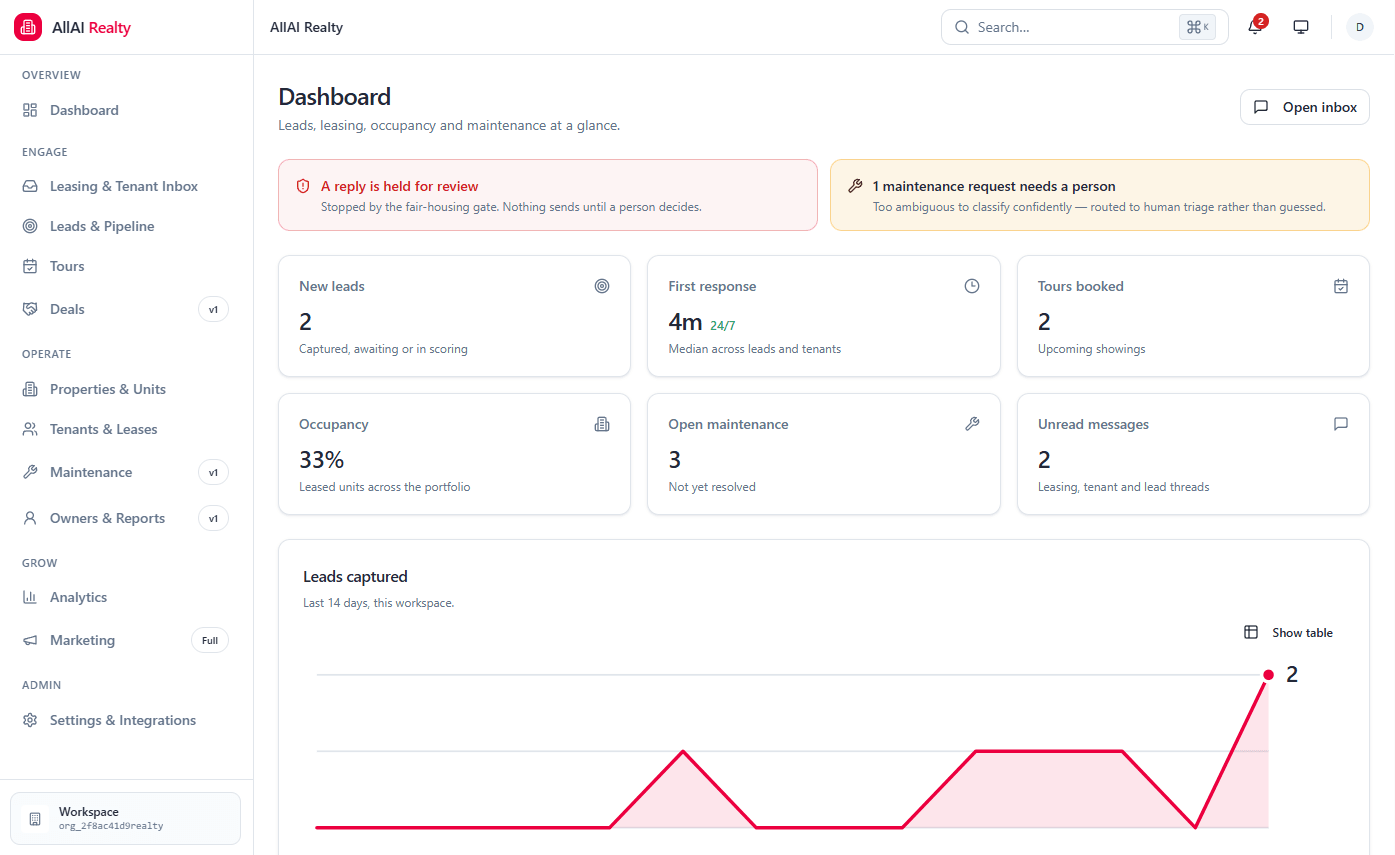Click the shield alert icon in review banner
The height and width of the screenshot is (855, 1395).
[303, 186]
